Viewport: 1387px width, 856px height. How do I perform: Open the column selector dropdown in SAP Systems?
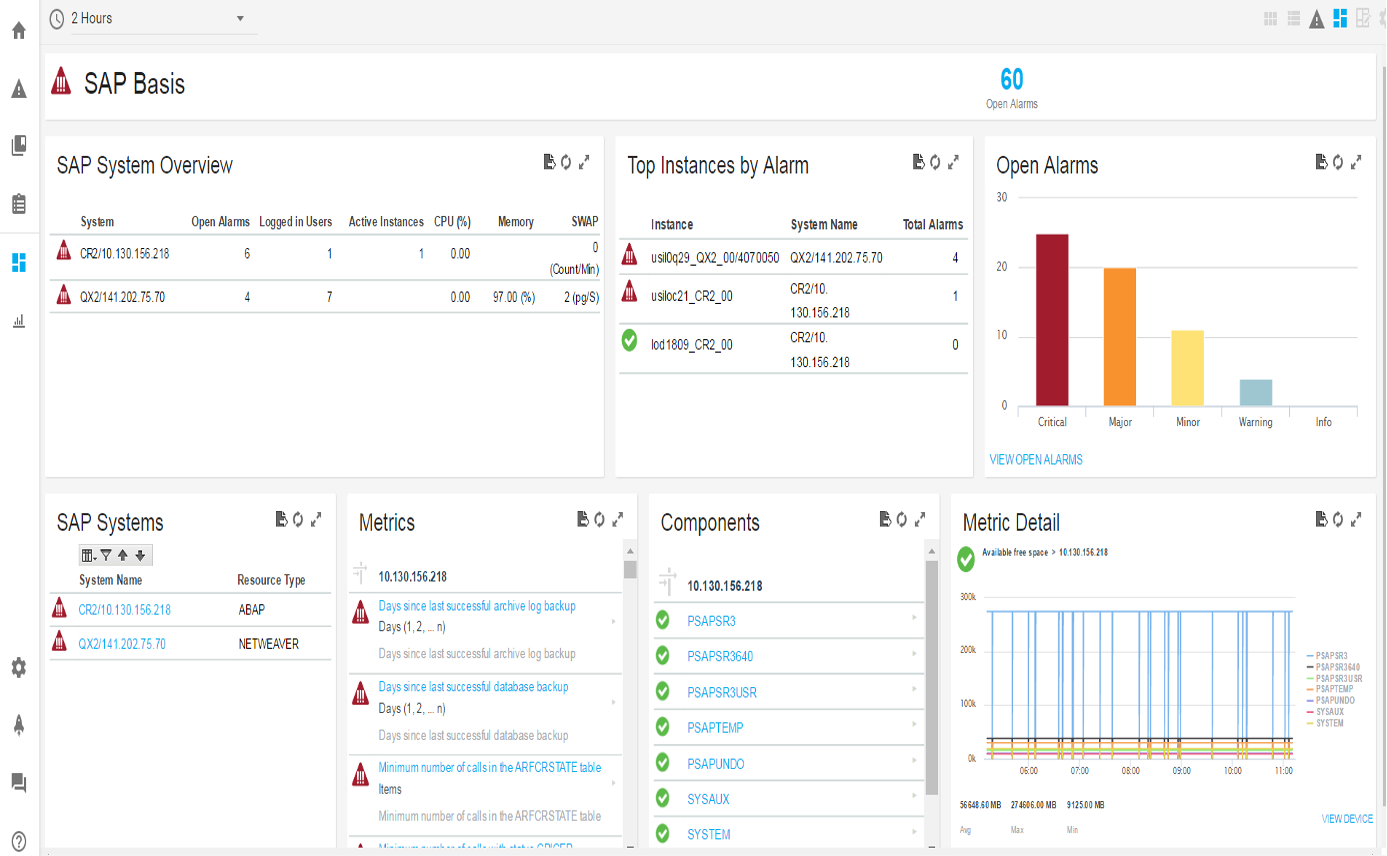[87, 555]
